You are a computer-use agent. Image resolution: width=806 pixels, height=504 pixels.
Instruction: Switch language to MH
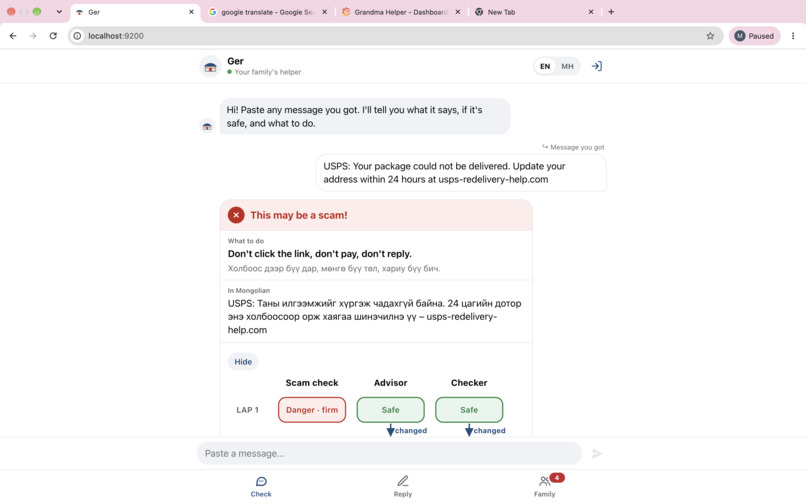[x=567, y=66]
